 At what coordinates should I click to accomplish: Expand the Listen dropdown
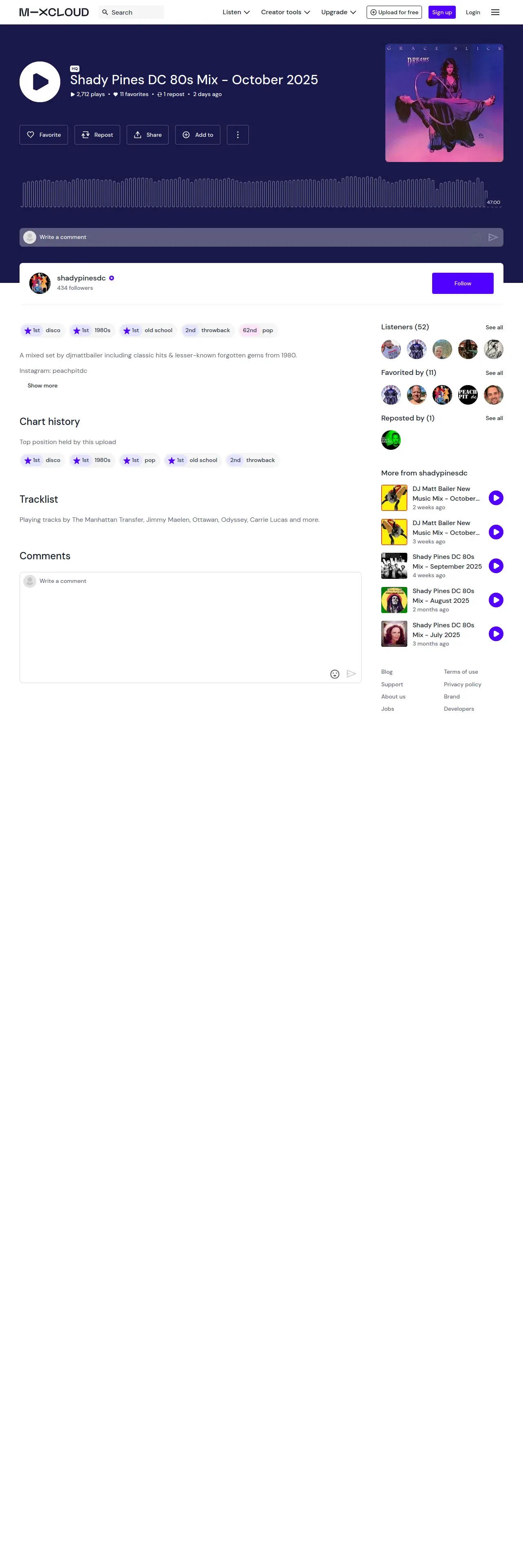point(236,12)
